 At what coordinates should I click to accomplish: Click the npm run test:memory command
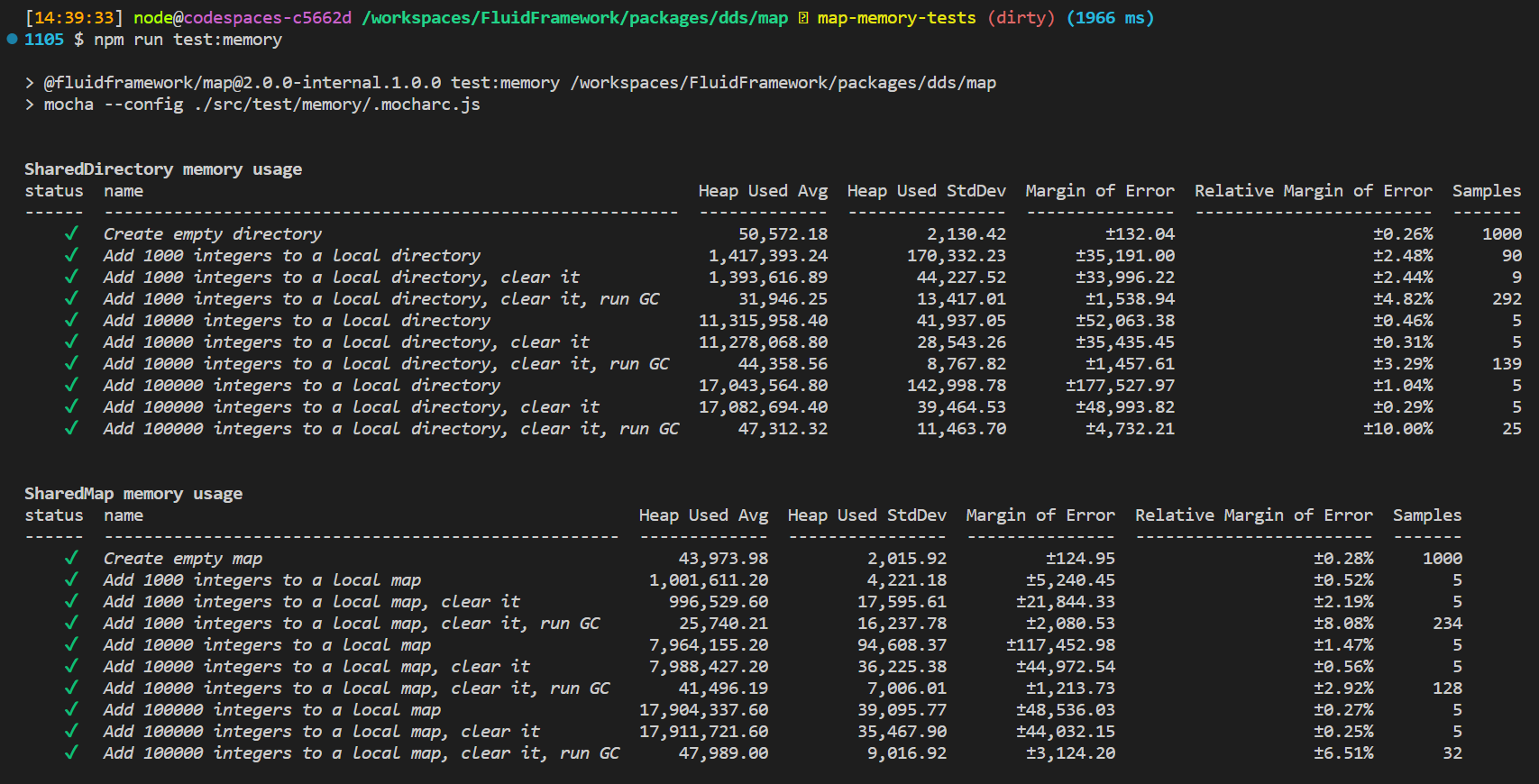[188, 40]
